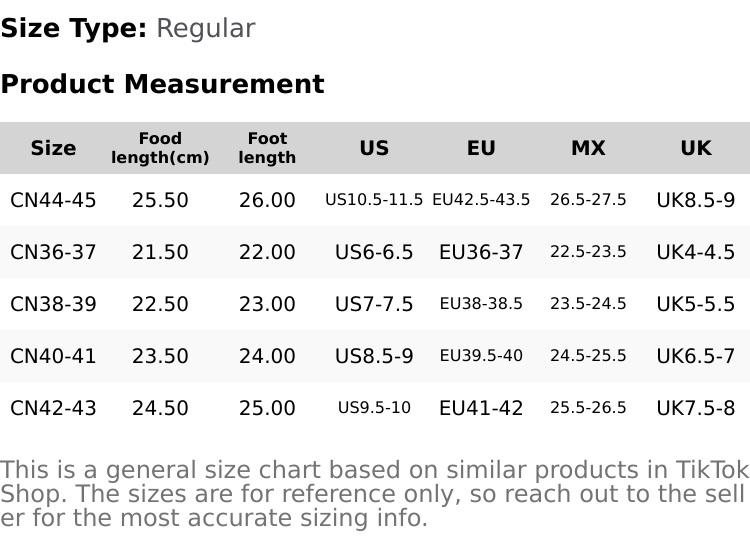Click the US8.5-9 cell
Image resolution: width=750 pixels, height=554 pixels.
click(x=374, y=356)
